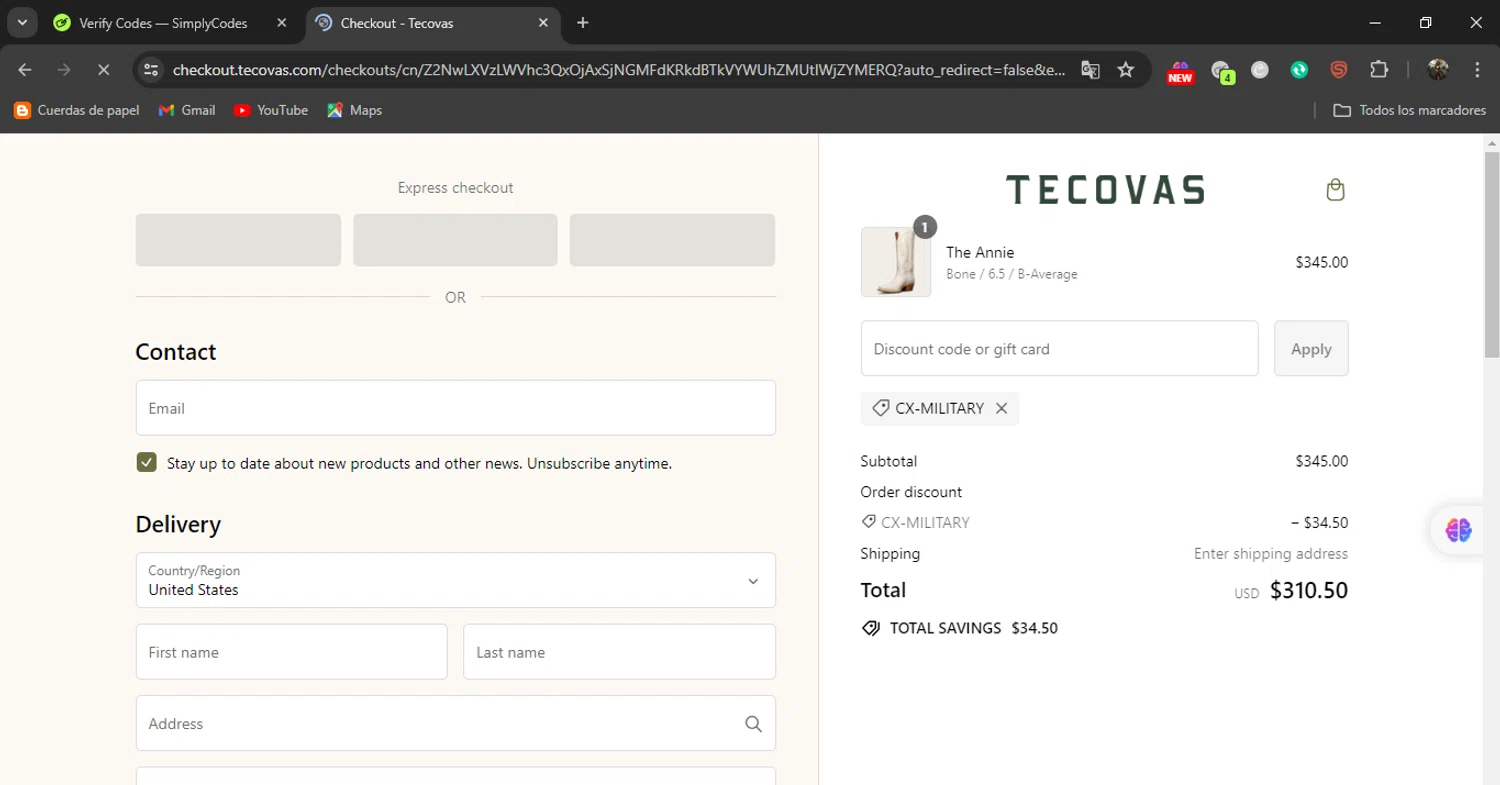Close the Verify Codes SimplyCodes tab
Screen dimensions: 1500x785
(281, 23)
